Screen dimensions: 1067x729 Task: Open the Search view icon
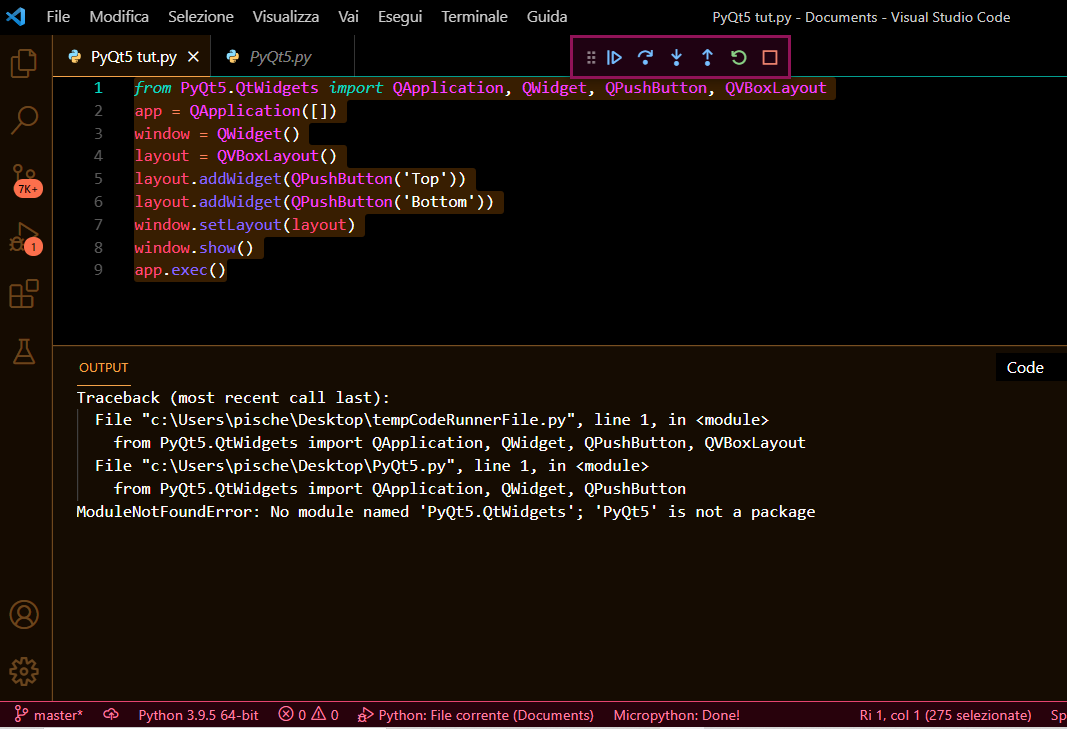[24, 120]
